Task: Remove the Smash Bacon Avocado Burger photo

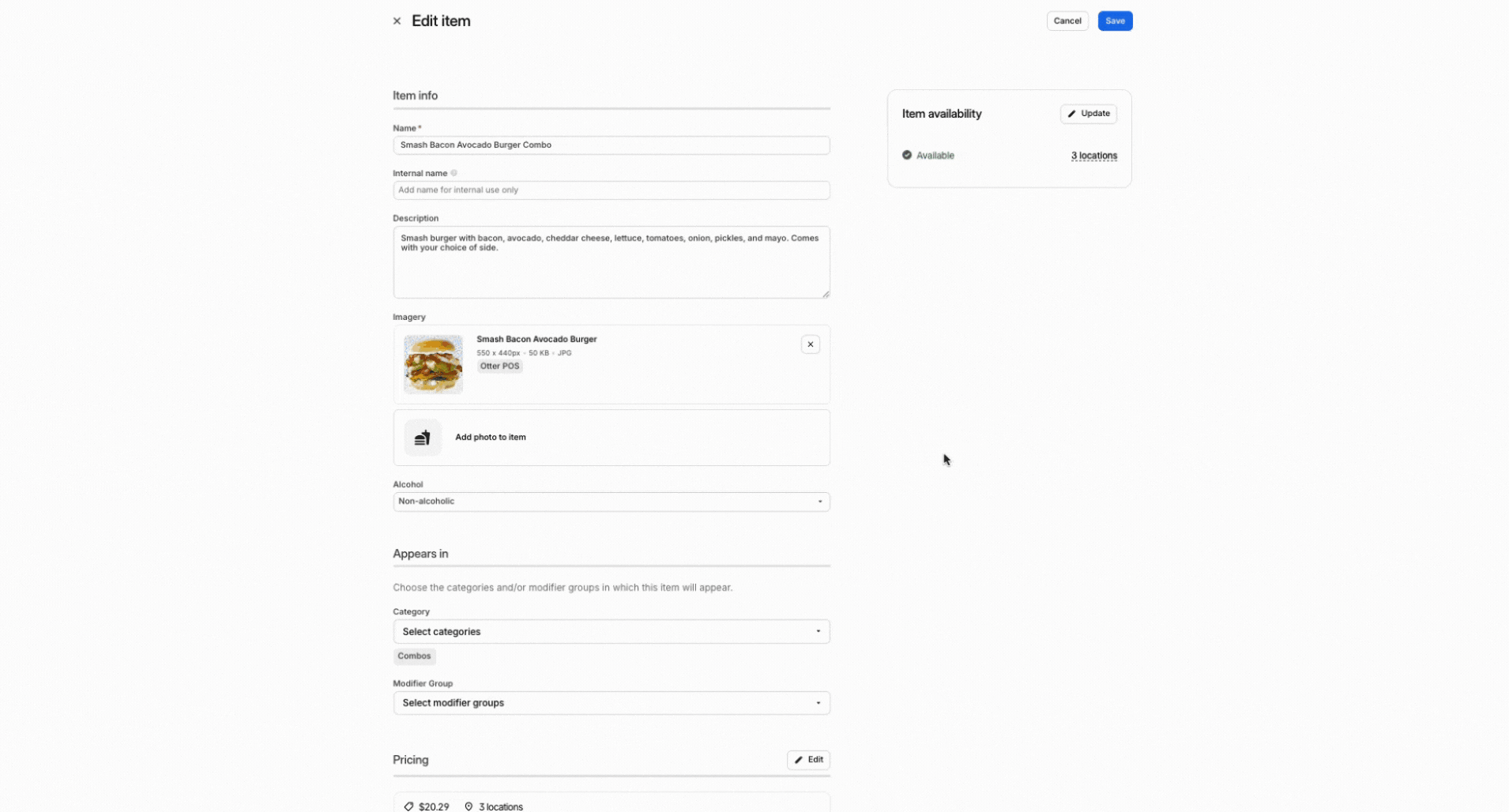Action: (810, 344)
